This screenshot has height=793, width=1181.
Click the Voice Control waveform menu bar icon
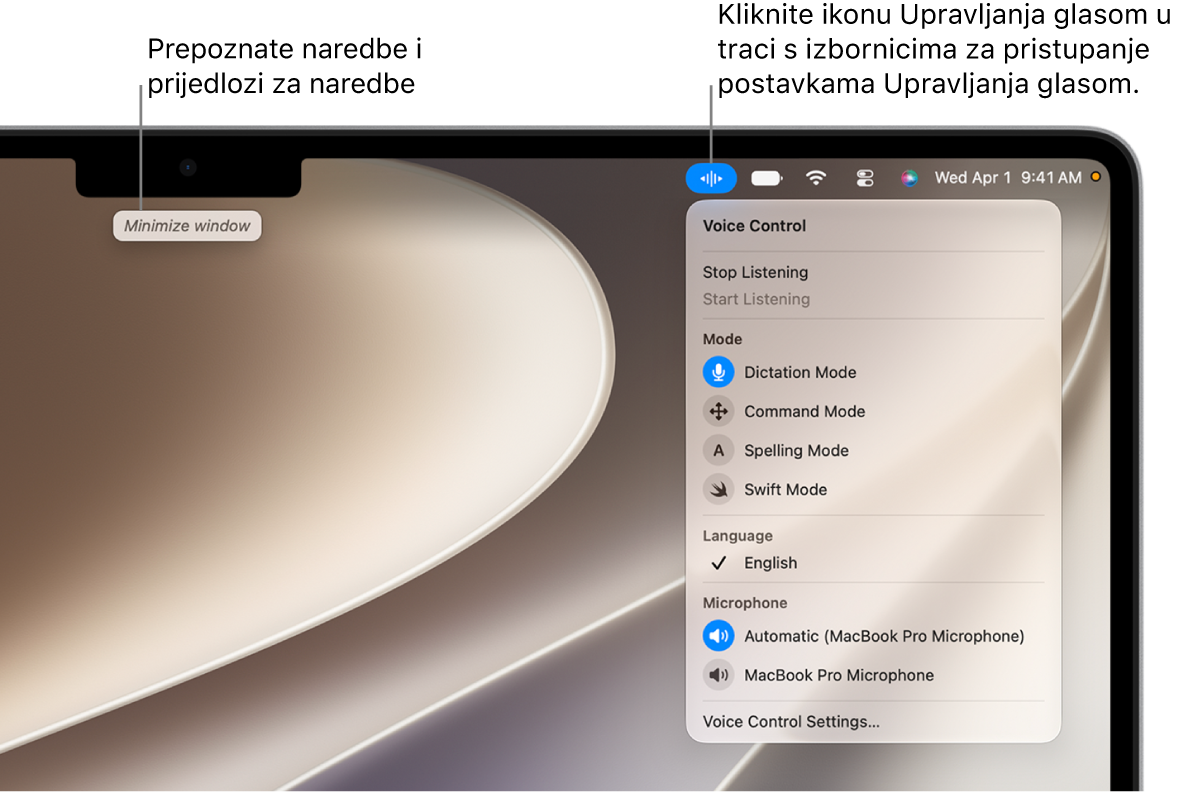pyautogui.click(x=711, y=178)
